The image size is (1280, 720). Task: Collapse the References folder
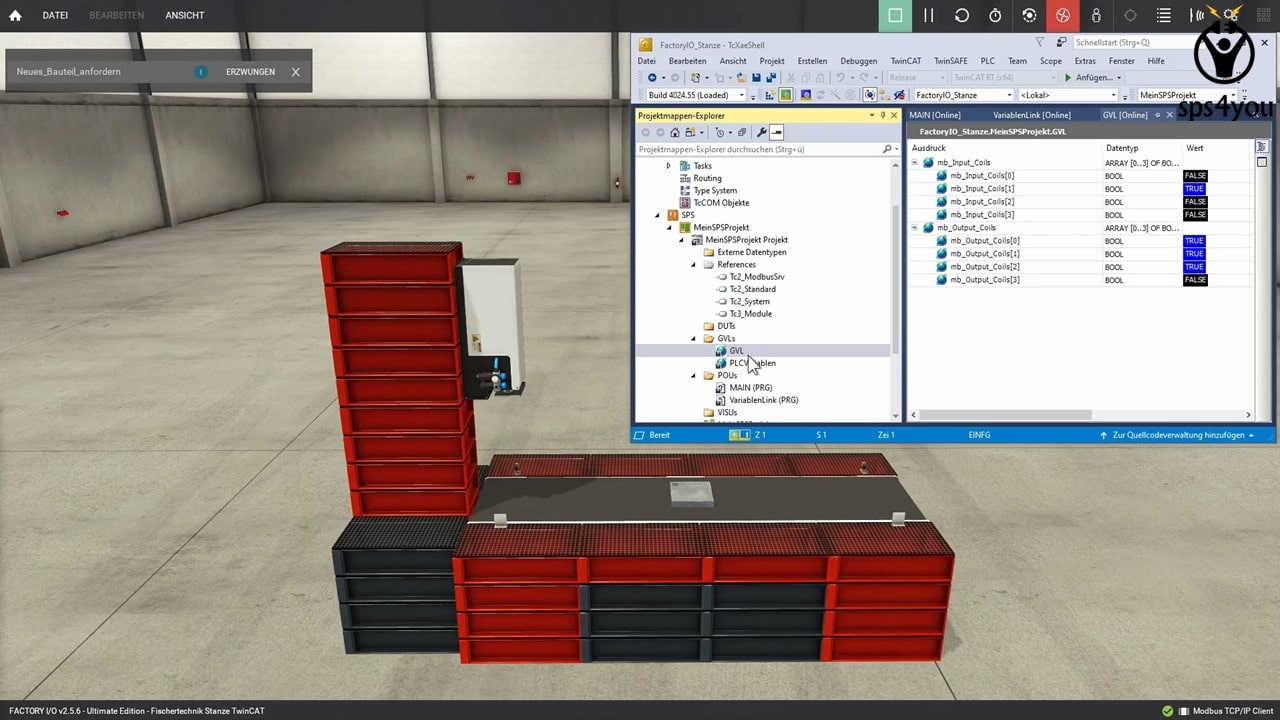point(694,265)
